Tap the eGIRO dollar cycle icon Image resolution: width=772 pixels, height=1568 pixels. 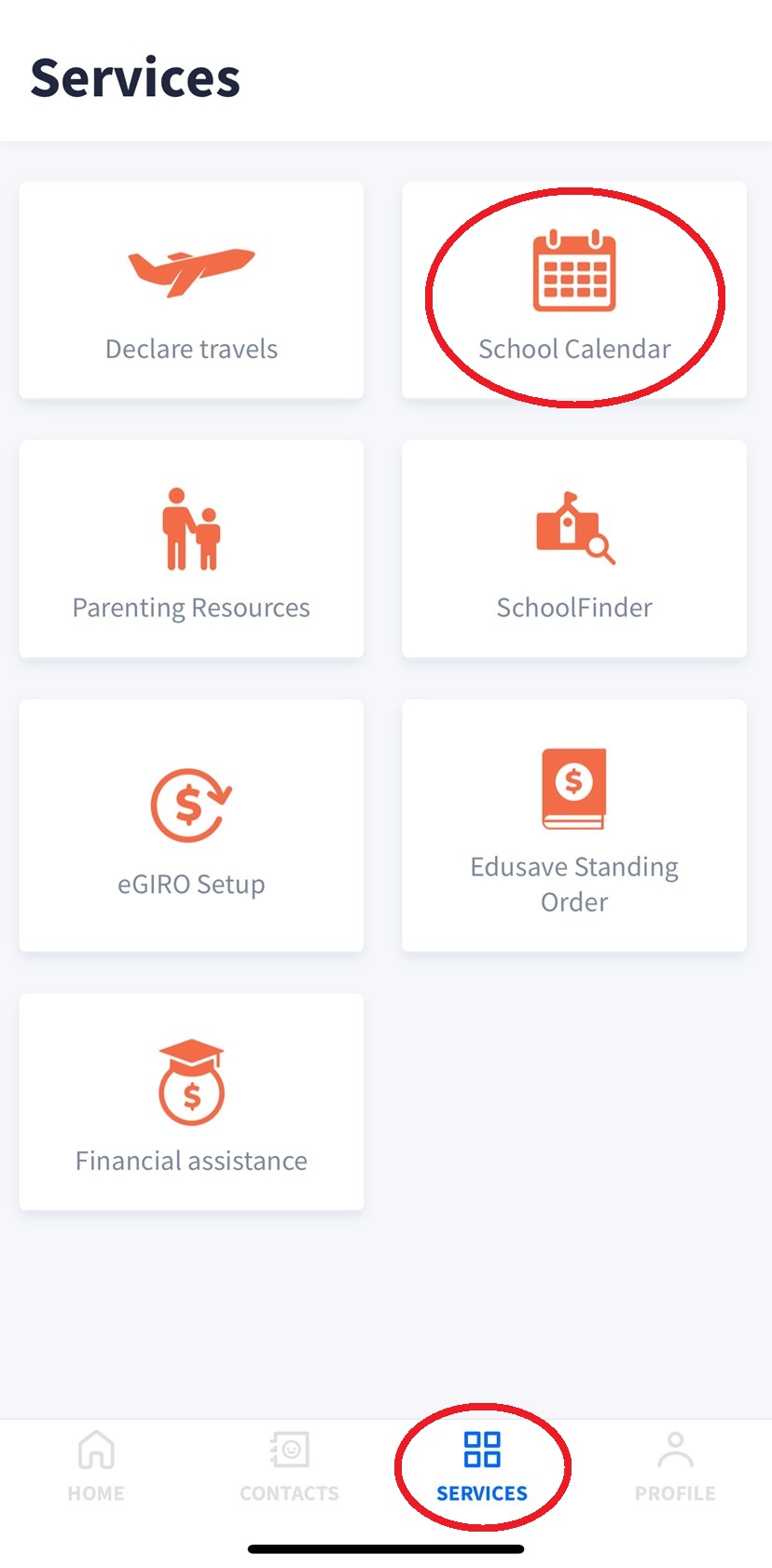pos(191,805)
